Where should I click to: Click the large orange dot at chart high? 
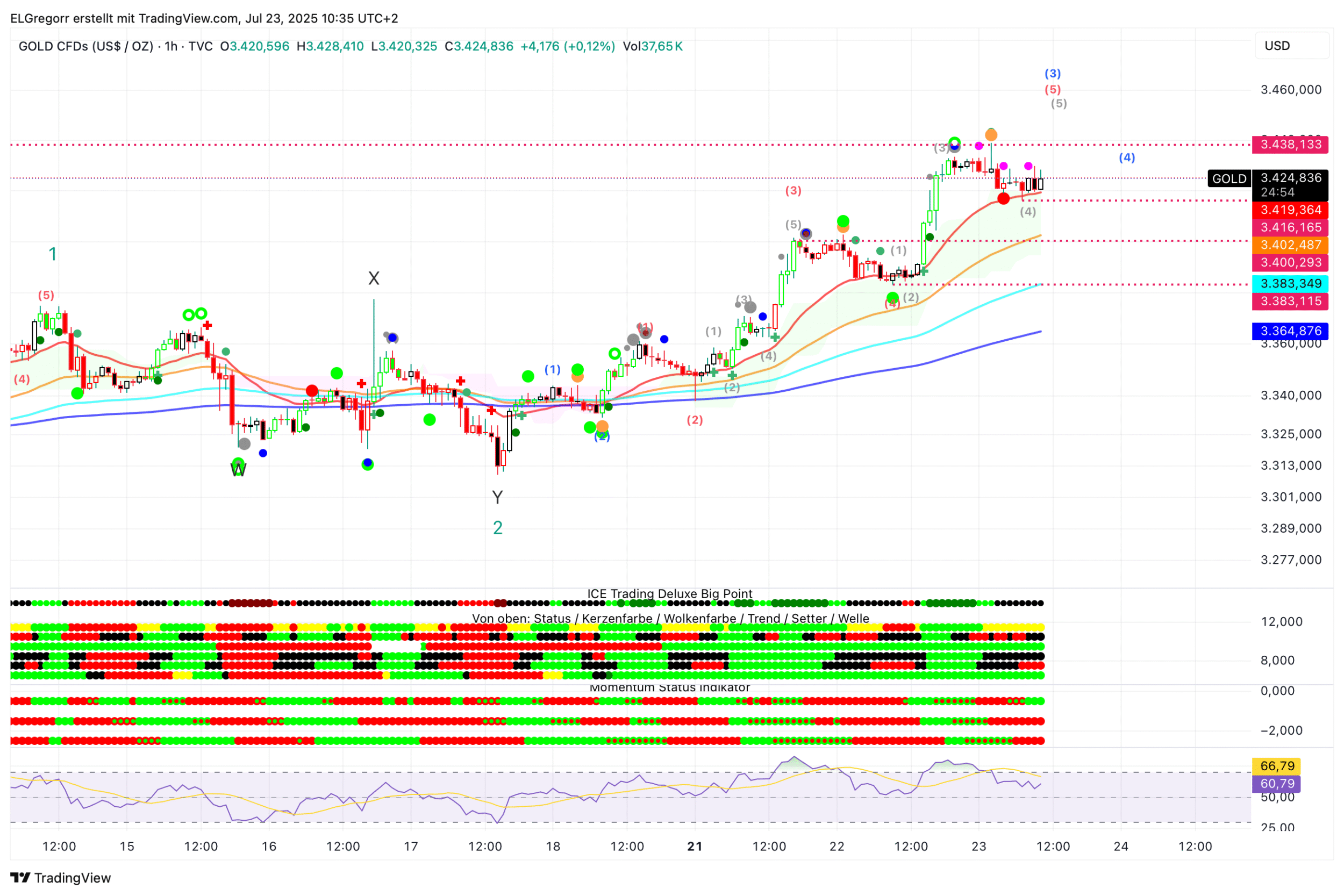[991, 135]
